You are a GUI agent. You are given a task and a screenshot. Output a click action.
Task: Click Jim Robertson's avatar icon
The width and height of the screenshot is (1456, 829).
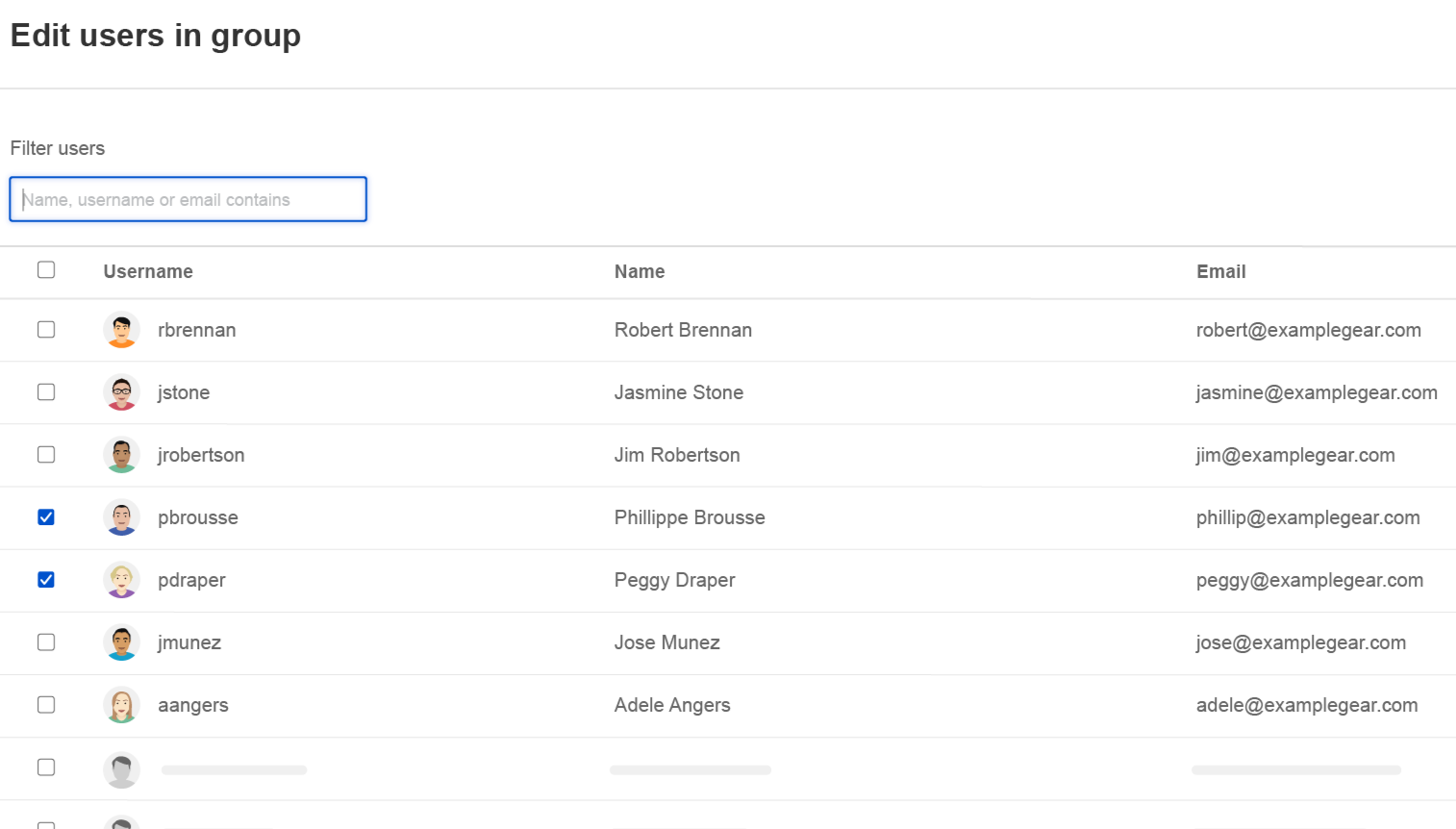tap(121, 455)
